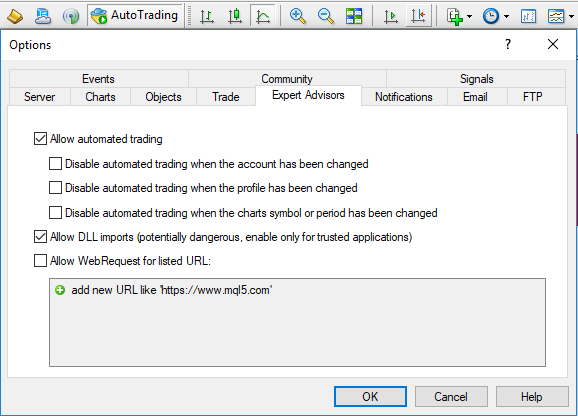Open the periods clock icon
The height and width of the screenshot is (416, 578).
tap(491, 16)
